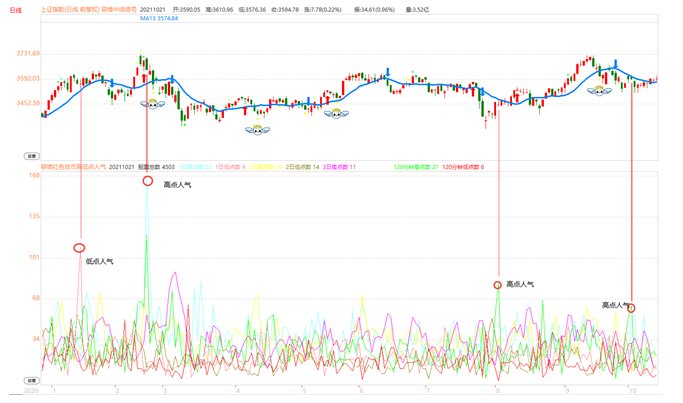
Task: Click the red circle marker above month 8
Action: click(x=498, y=286)
